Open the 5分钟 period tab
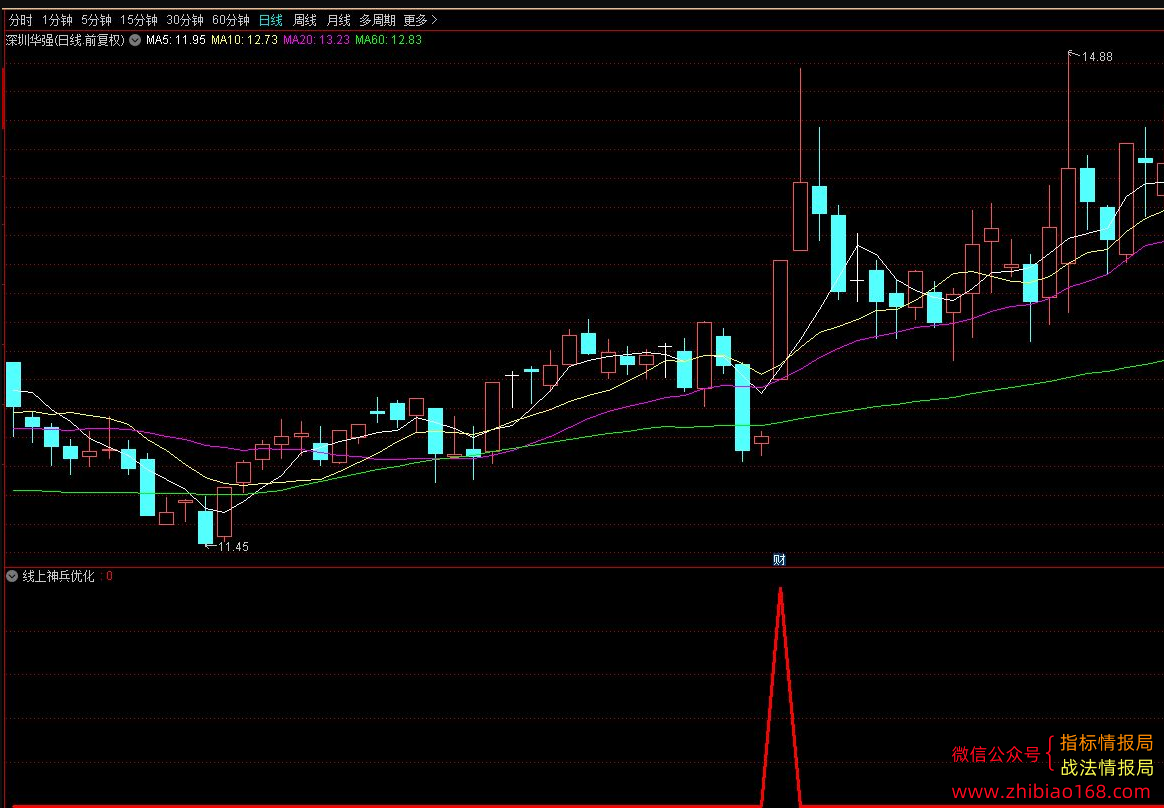 [97, 20]
